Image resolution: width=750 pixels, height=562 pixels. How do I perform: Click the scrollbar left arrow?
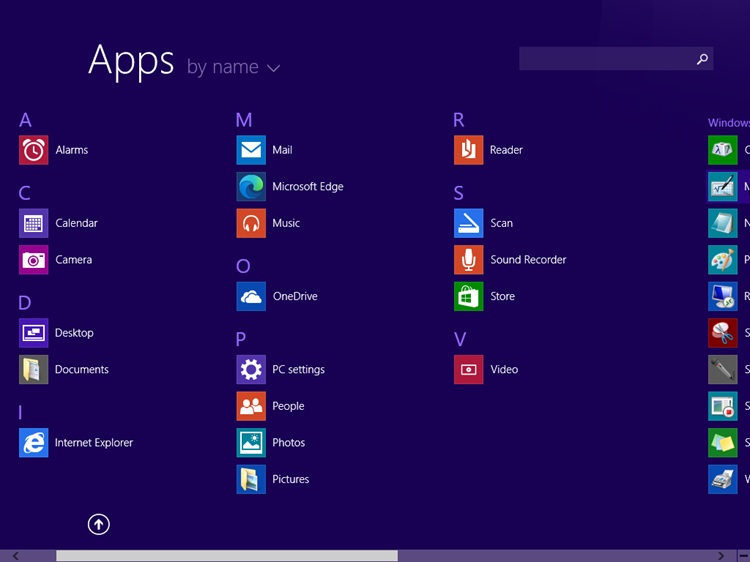click(16, 556)
